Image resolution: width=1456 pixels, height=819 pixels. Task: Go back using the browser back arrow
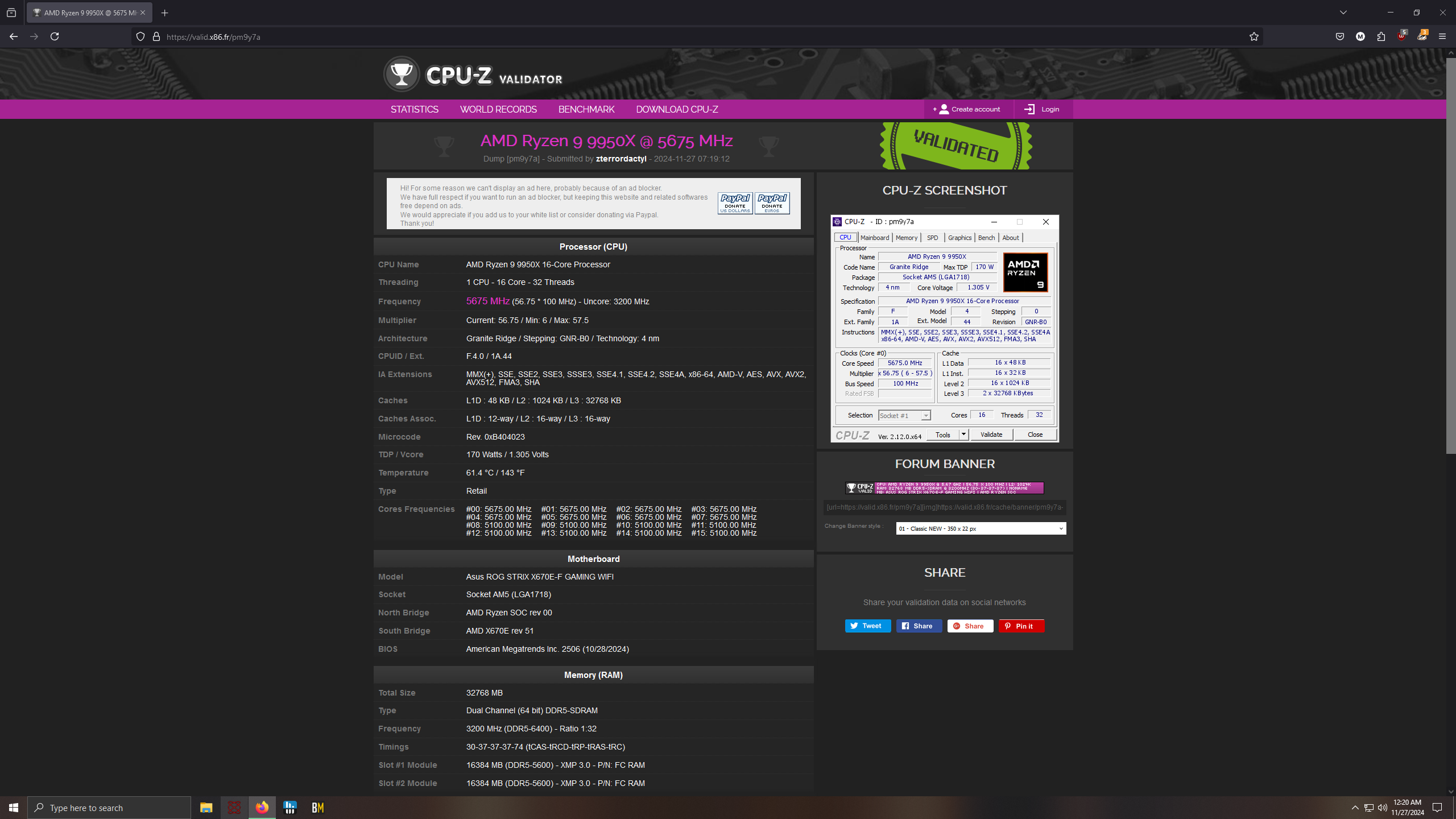(14, 36)
